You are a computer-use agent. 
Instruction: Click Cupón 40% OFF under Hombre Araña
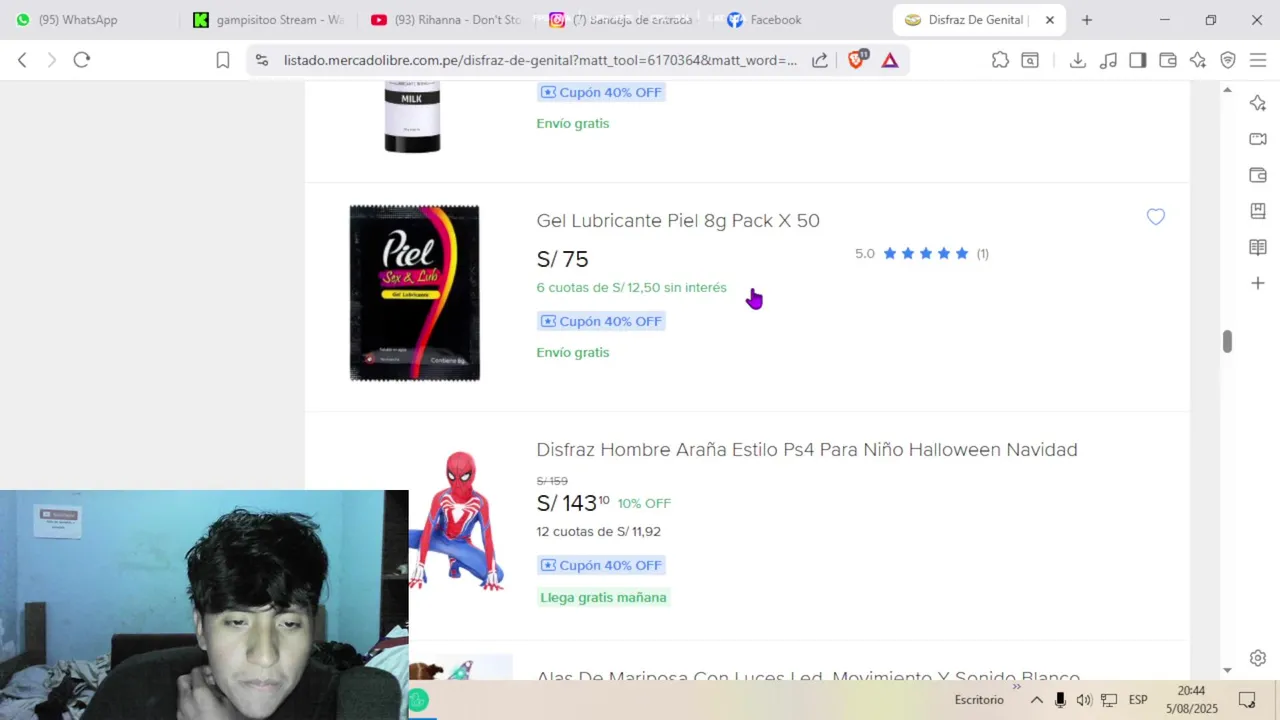tap(601, 565)
